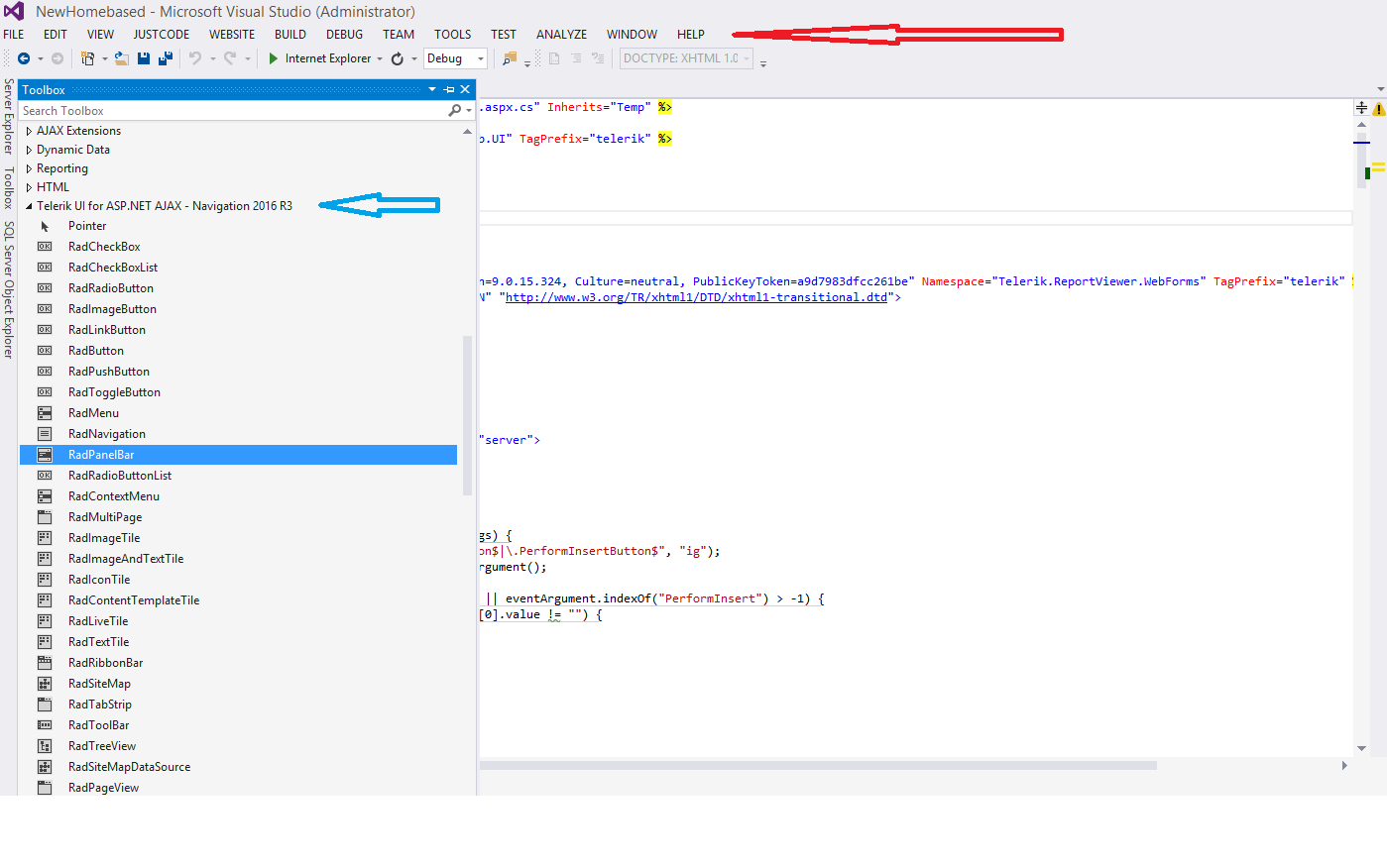Start debugging with the green play icon
Viewport: 1387px width, 868px height.
(x=273, y=58)
